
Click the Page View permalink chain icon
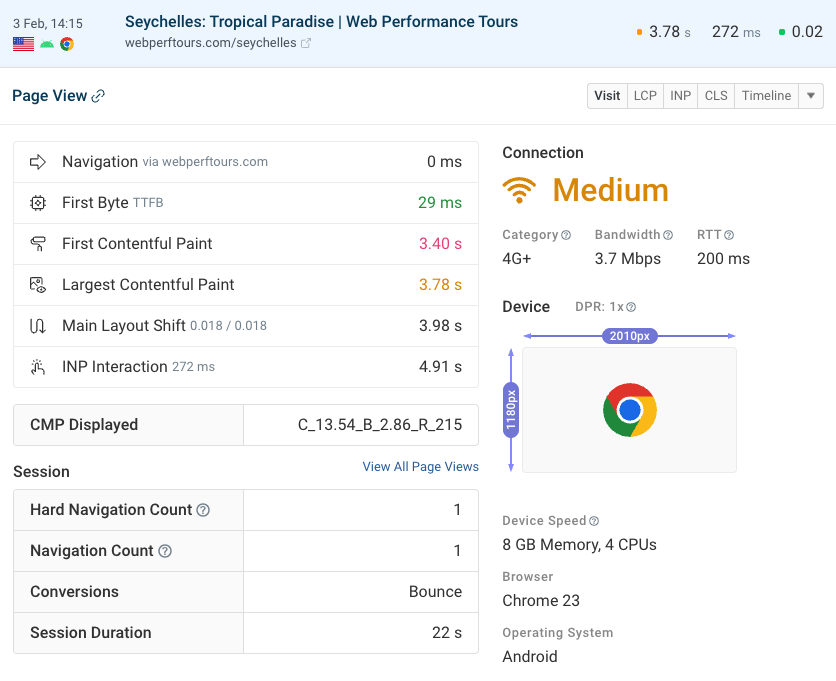point(98,96)
